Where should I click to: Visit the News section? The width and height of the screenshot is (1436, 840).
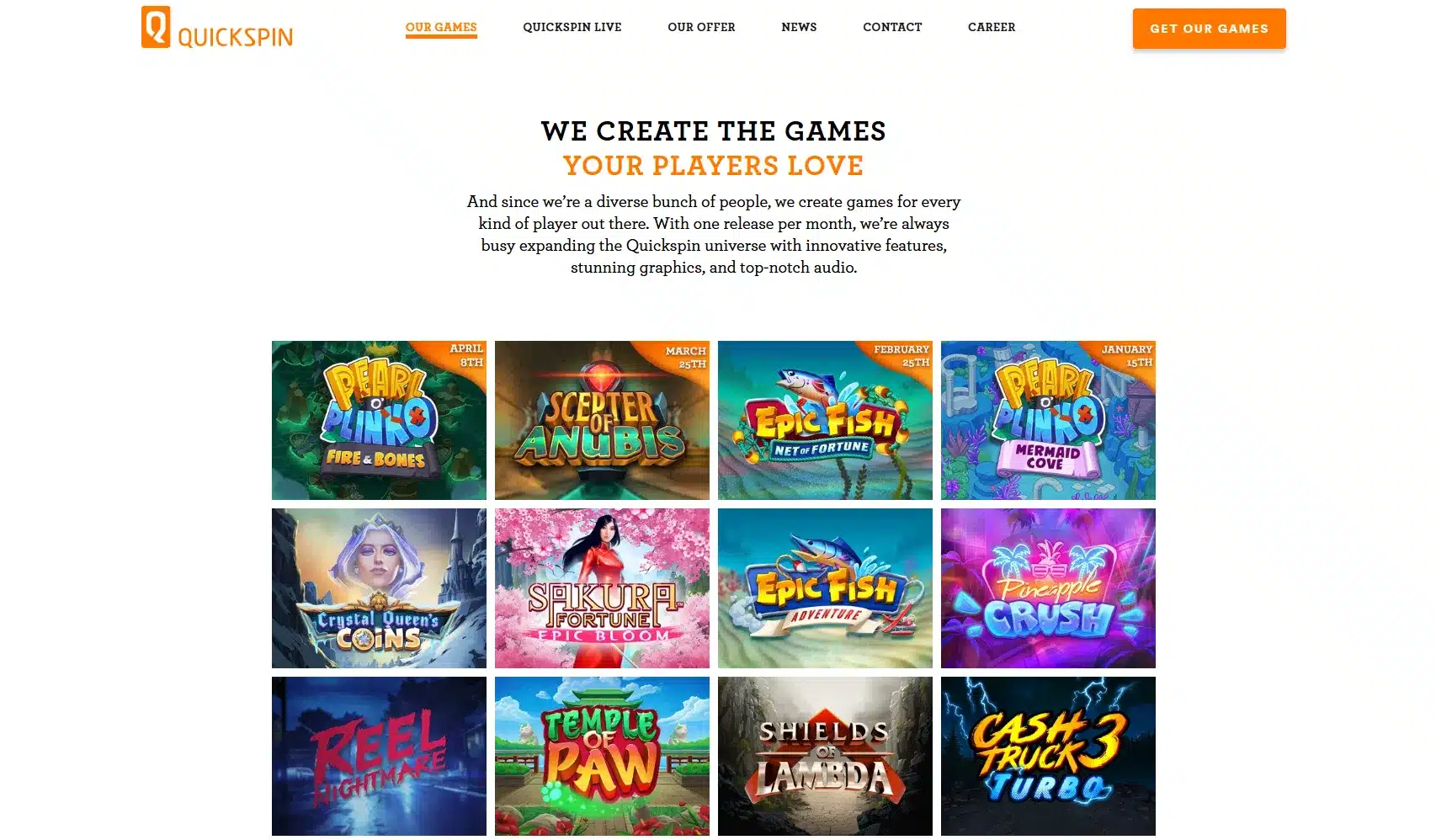coord(799,27)
